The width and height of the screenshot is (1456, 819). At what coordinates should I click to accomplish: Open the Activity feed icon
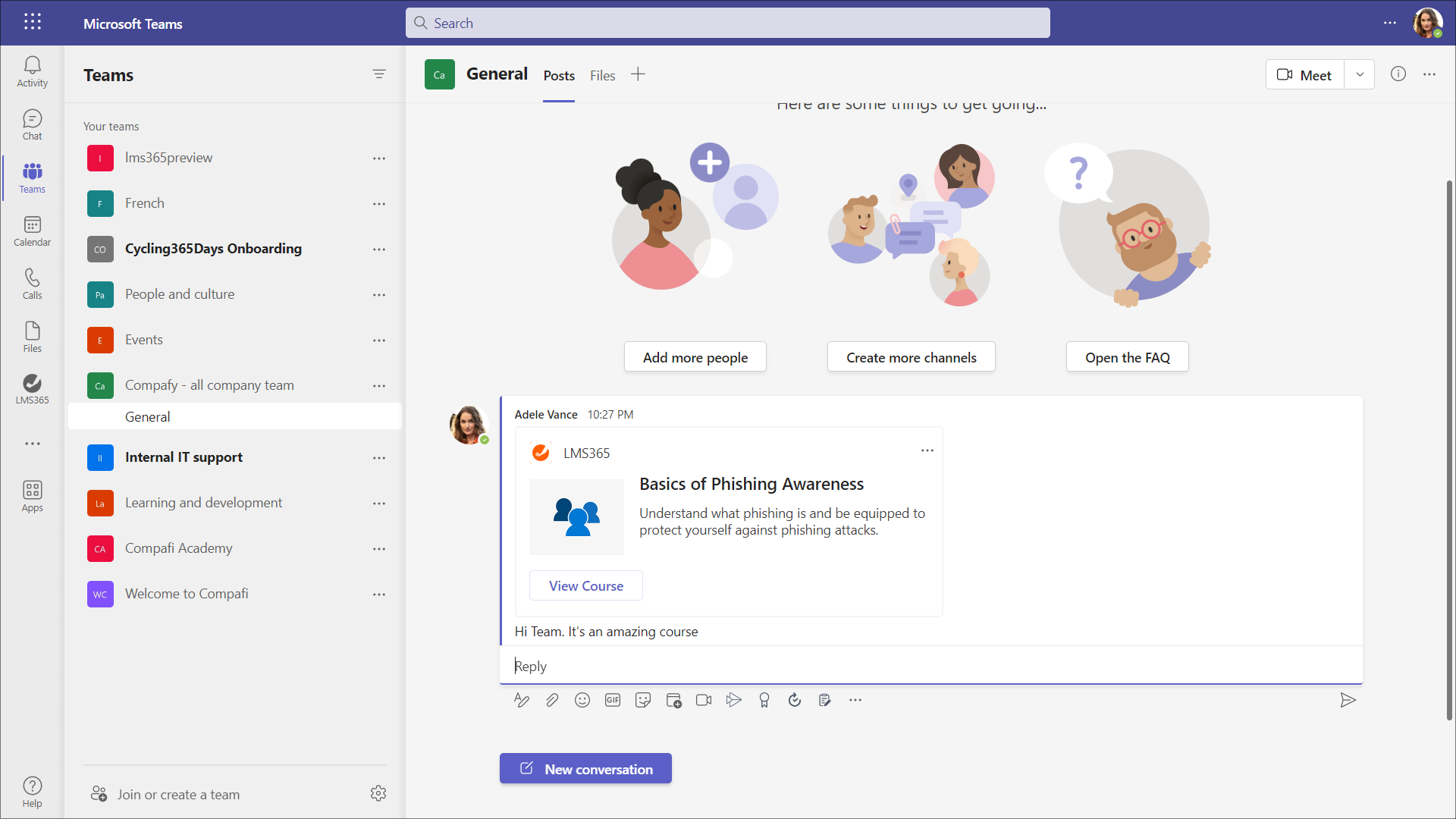coord(32,71)
